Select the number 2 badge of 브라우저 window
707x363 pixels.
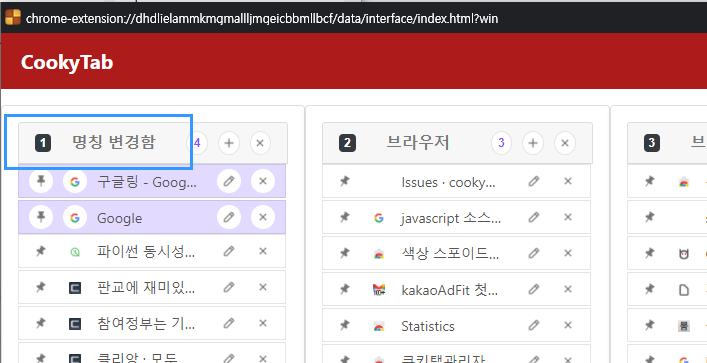[347, 143]
